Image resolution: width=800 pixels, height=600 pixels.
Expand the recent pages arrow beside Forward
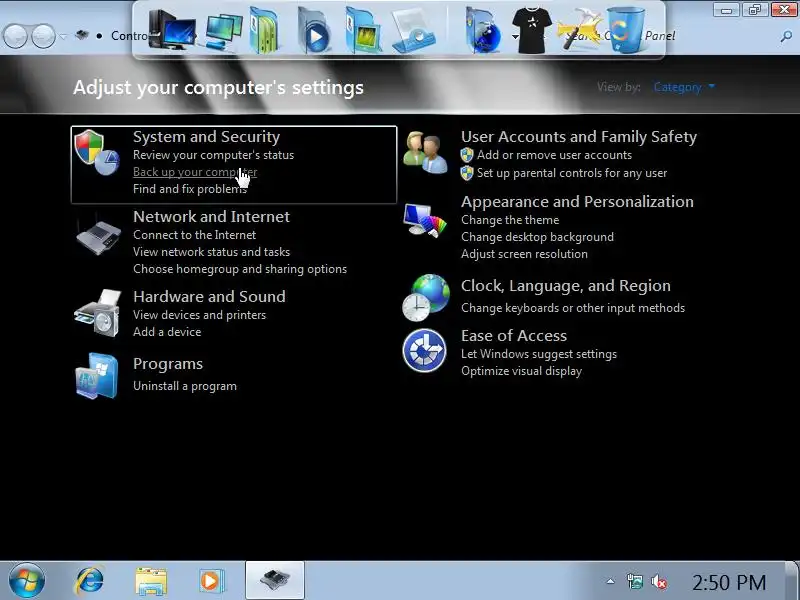click(x=63, y=36)
